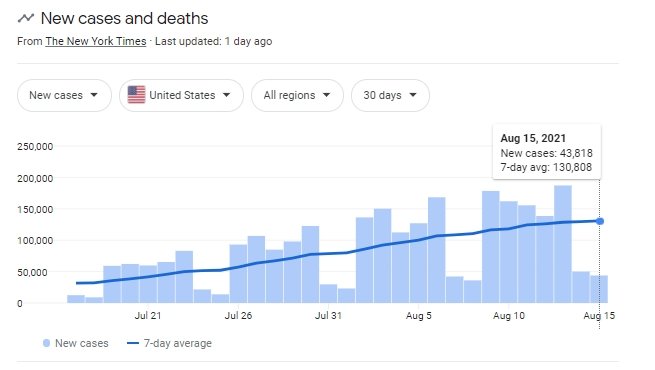
Task: Click the trend line icon beside the title
Action: click(25, 18)
